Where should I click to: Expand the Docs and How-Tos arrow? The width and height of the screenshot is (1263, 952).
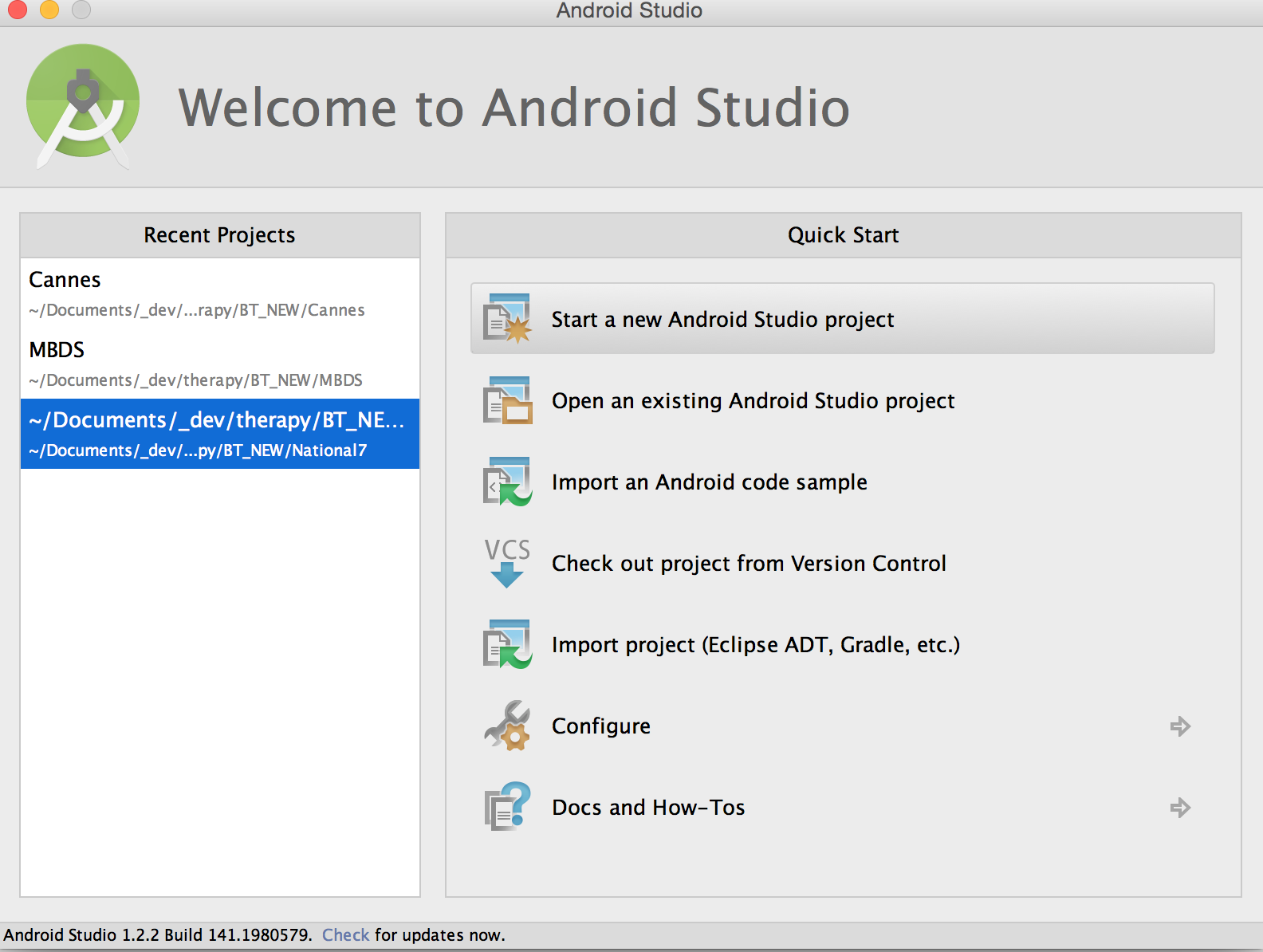(x=1180, y=808)
